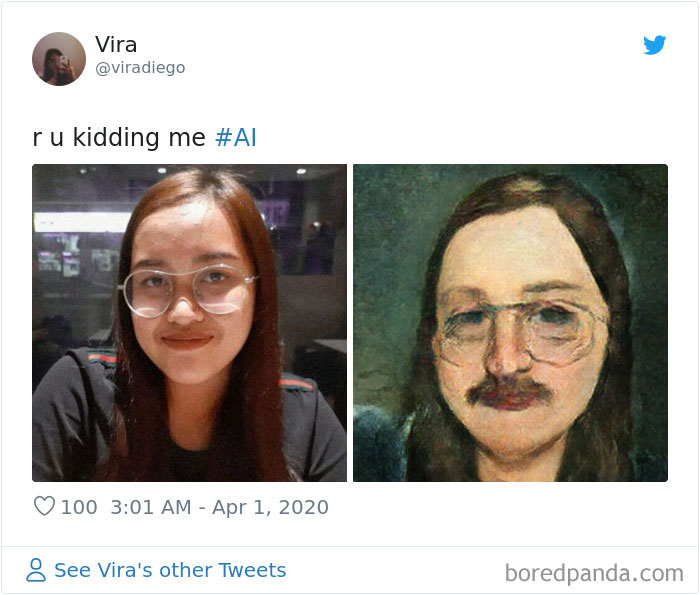This screenshot has height=595, width=700.
Task: Click the tweet text "r u kidding me"
Action: 119,138
